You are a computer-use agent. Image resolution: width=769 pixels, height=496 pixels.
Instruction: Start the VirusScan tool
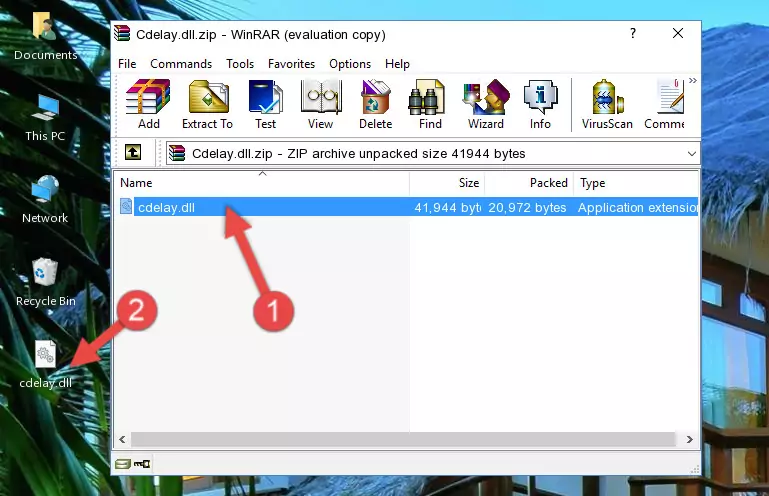click(607, 104)
